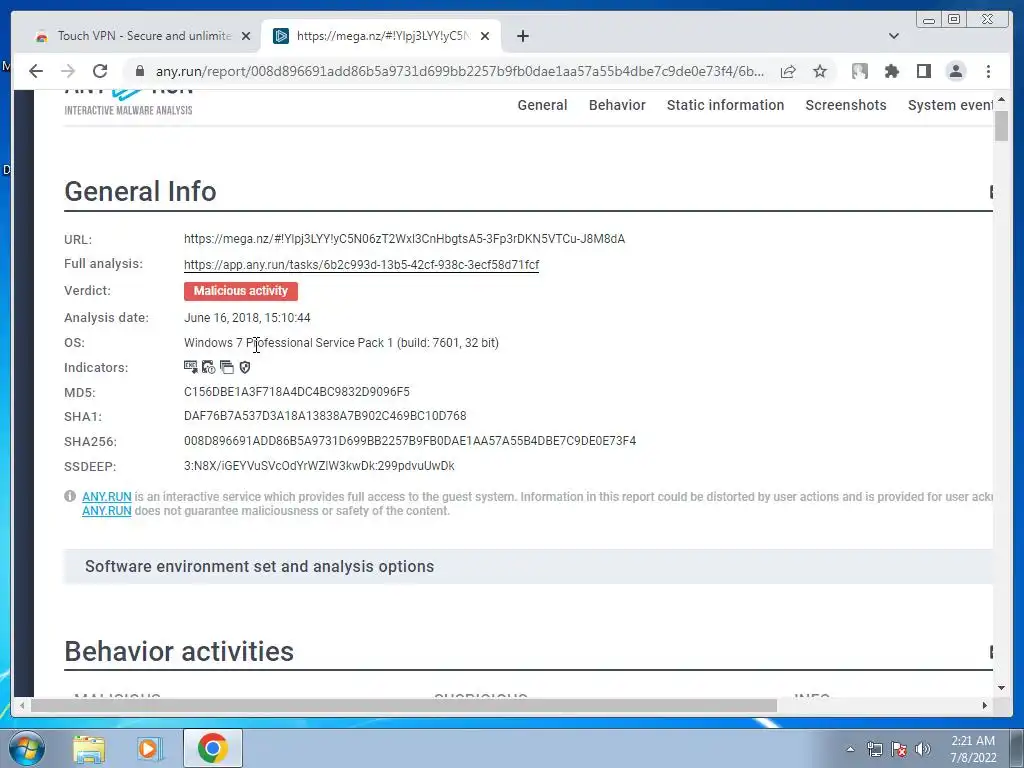Select the mega.nz URL text
This screenshot has height=768, width=1024.
(404, 239)
